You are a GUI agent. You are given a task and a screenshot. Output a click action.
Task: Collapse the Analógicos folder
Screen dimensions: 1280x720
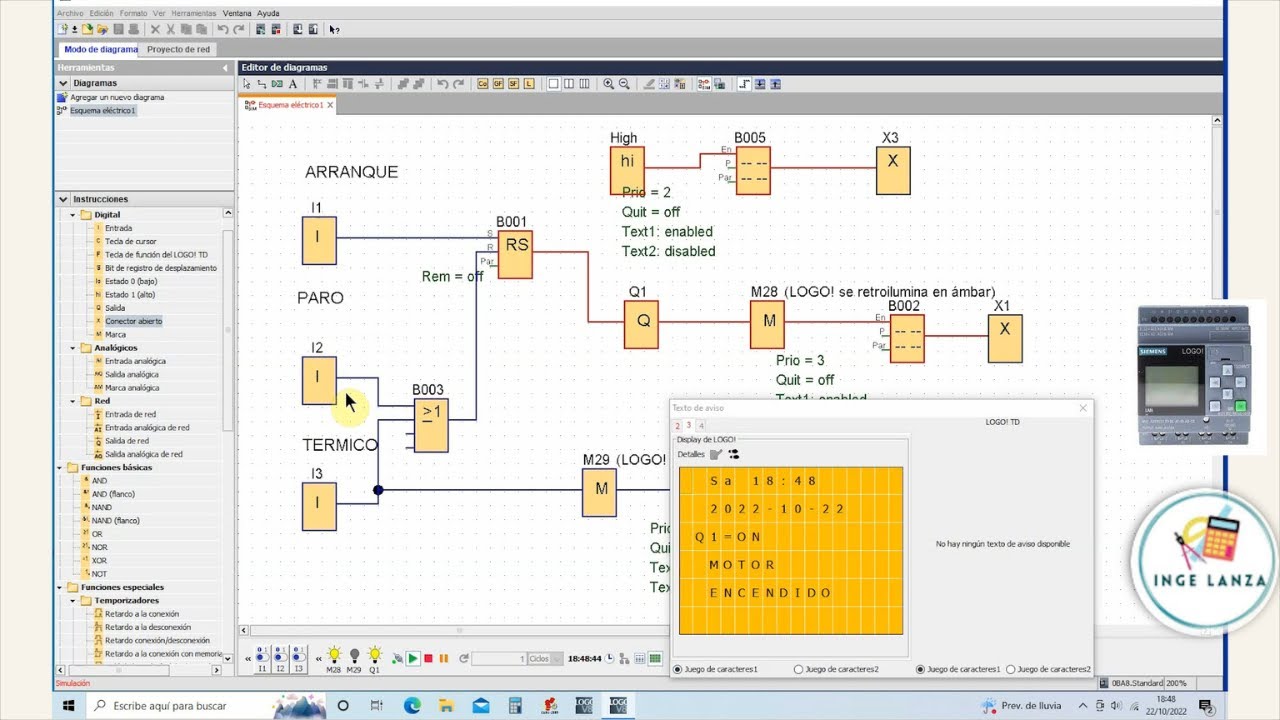pyautogui.click(x=73, y=348)
